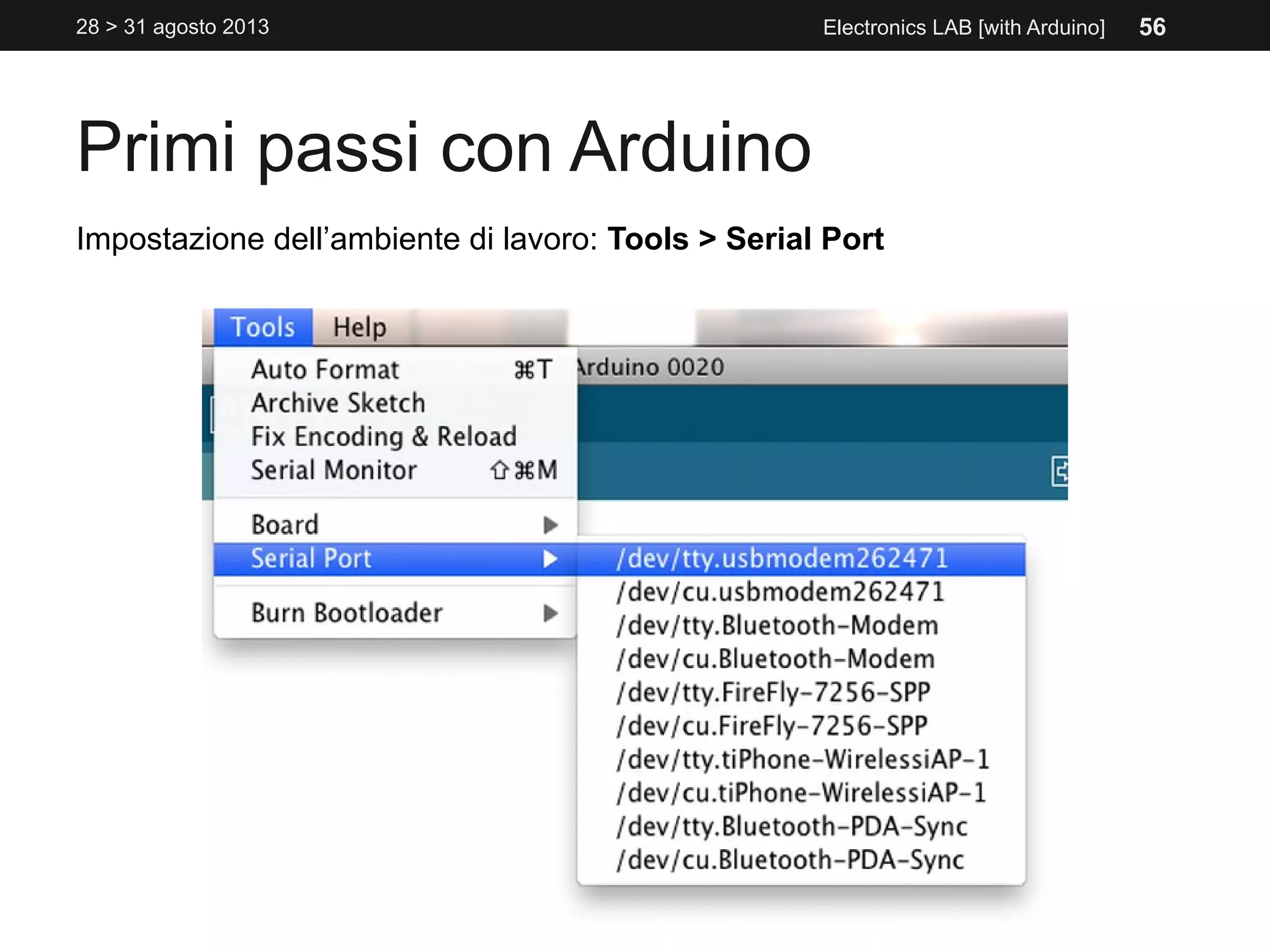Screen dimensions: 1270x952
Task: Click Fix Encoding & Reload
Action: coord(395,436)
